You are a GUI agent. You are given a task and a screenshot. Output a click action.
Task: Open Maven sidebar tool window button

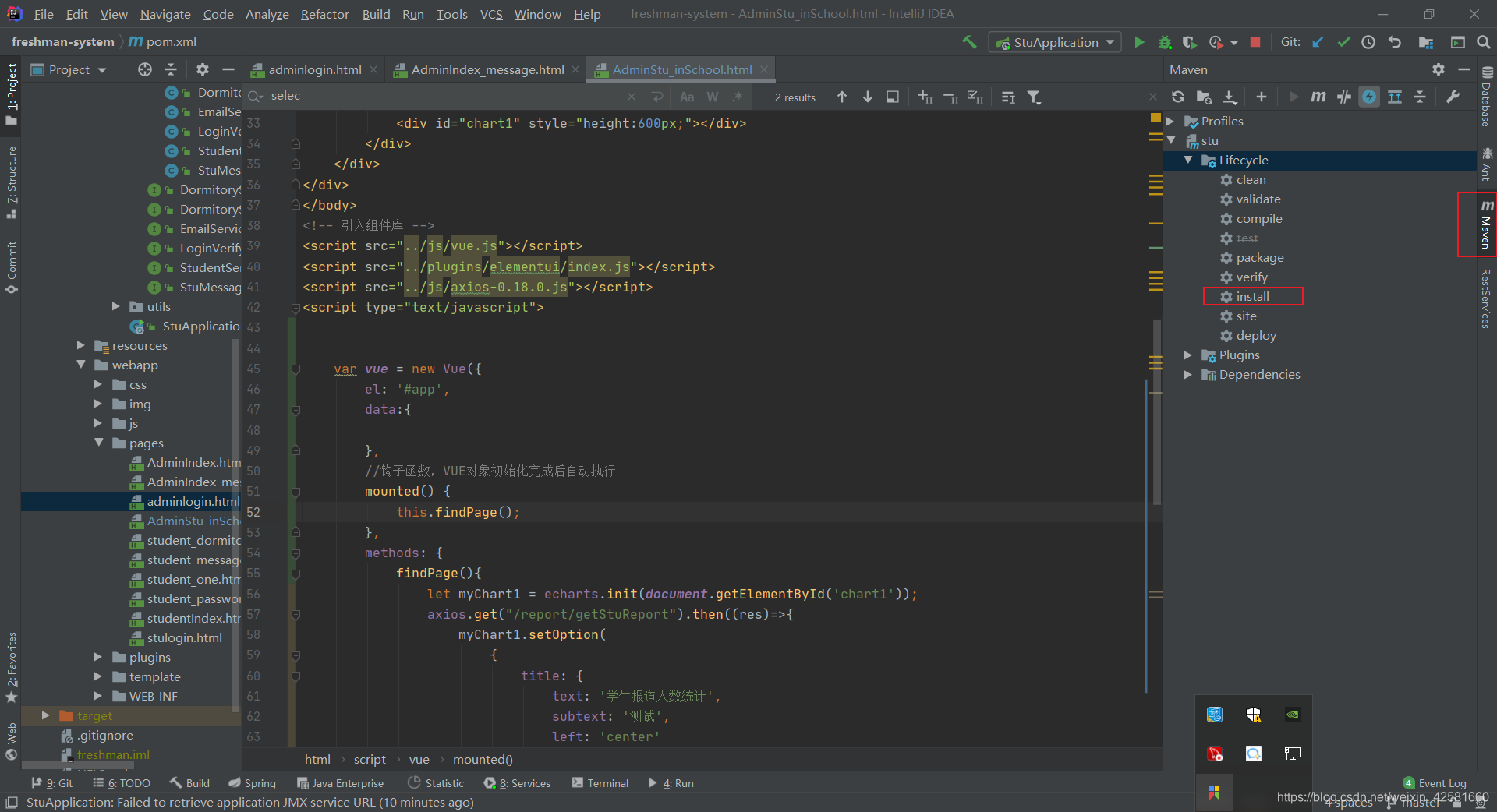click(x=1486, y=224)
